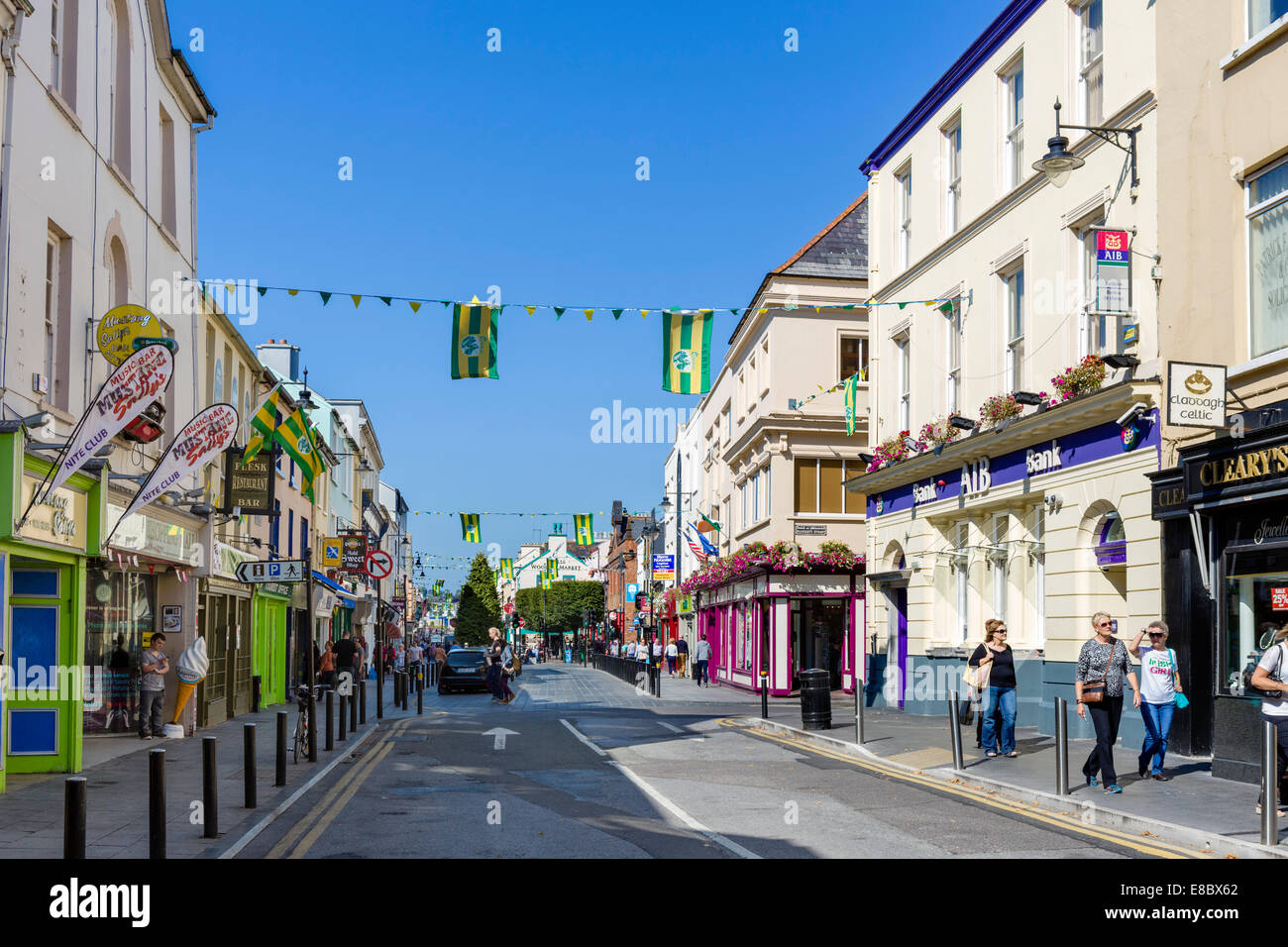This screenshot has width=1288, height=947.
Task: Select the parked dark car on street
Action: 463,671
